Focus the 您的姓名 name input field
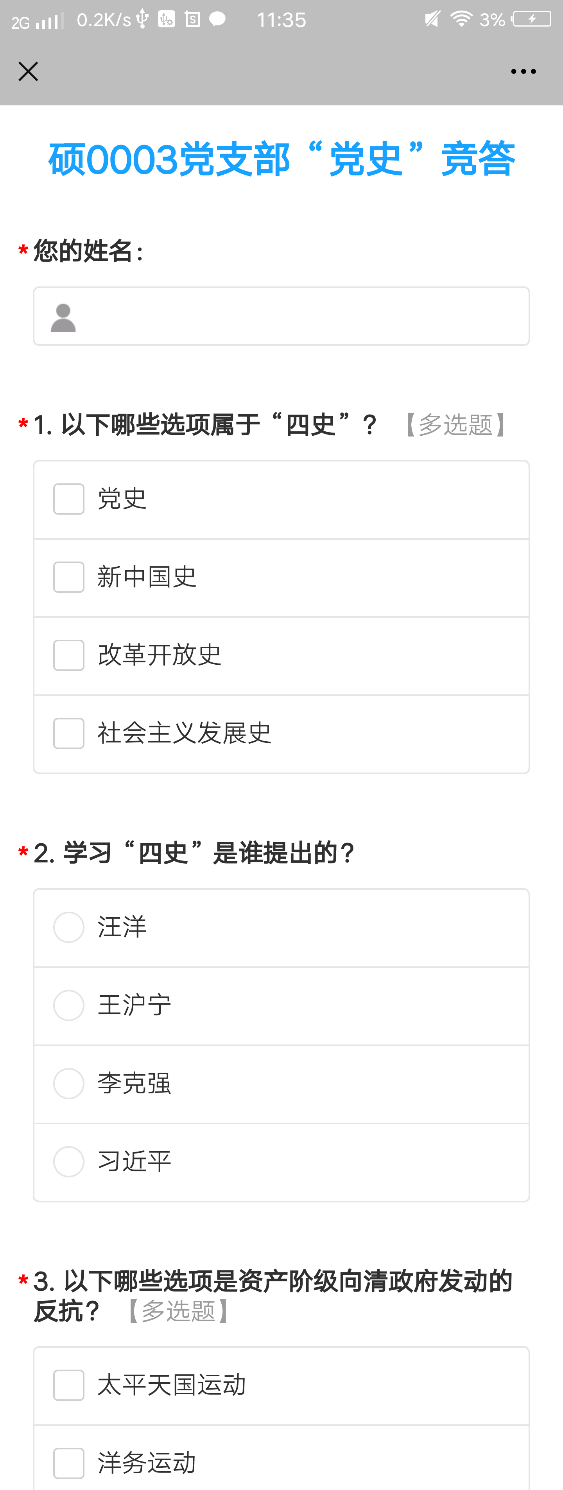This screenshot has height=1490, width=563. pos(281,316)
